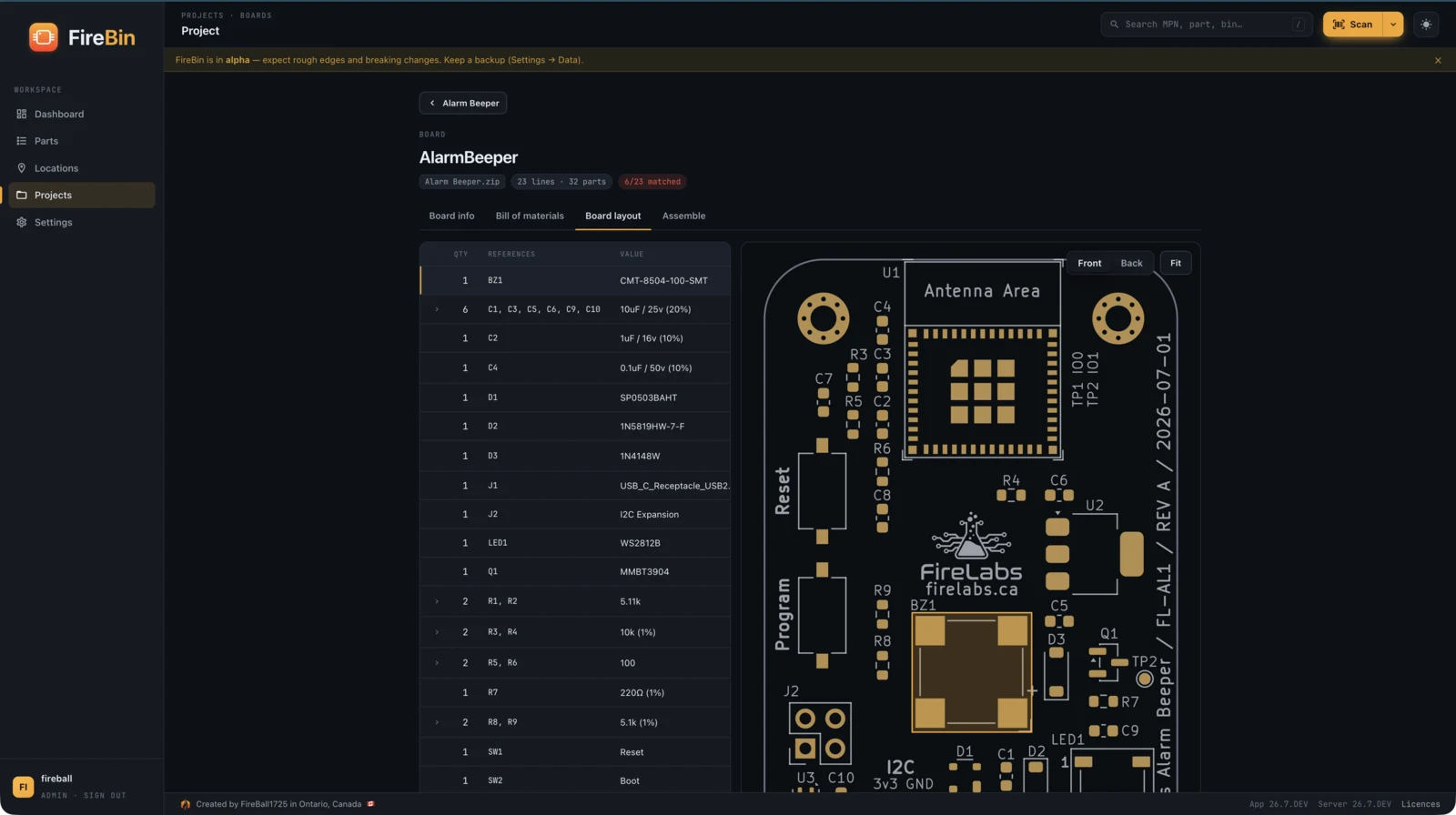The image size is (1456, 815).
Task: Select the D2 1N5819HW-7-F row
Action: 575,426
